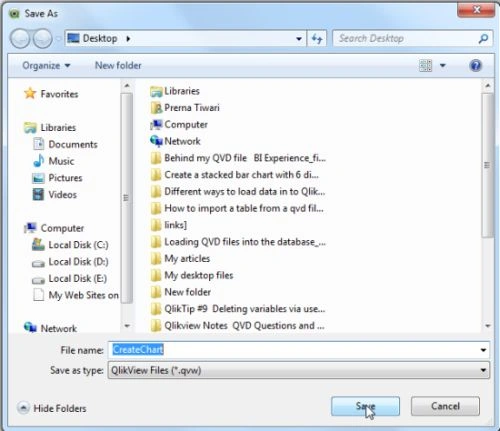The height and width of the screenshot is (431, 500).
Task: Select 'Loading QVD files into the database' folder
Action: [238, 242]
